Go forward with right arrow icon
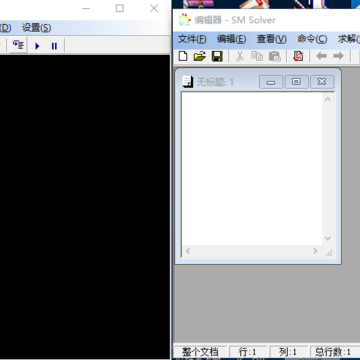The height and width of the screenshot is (360, 360). 338,56
